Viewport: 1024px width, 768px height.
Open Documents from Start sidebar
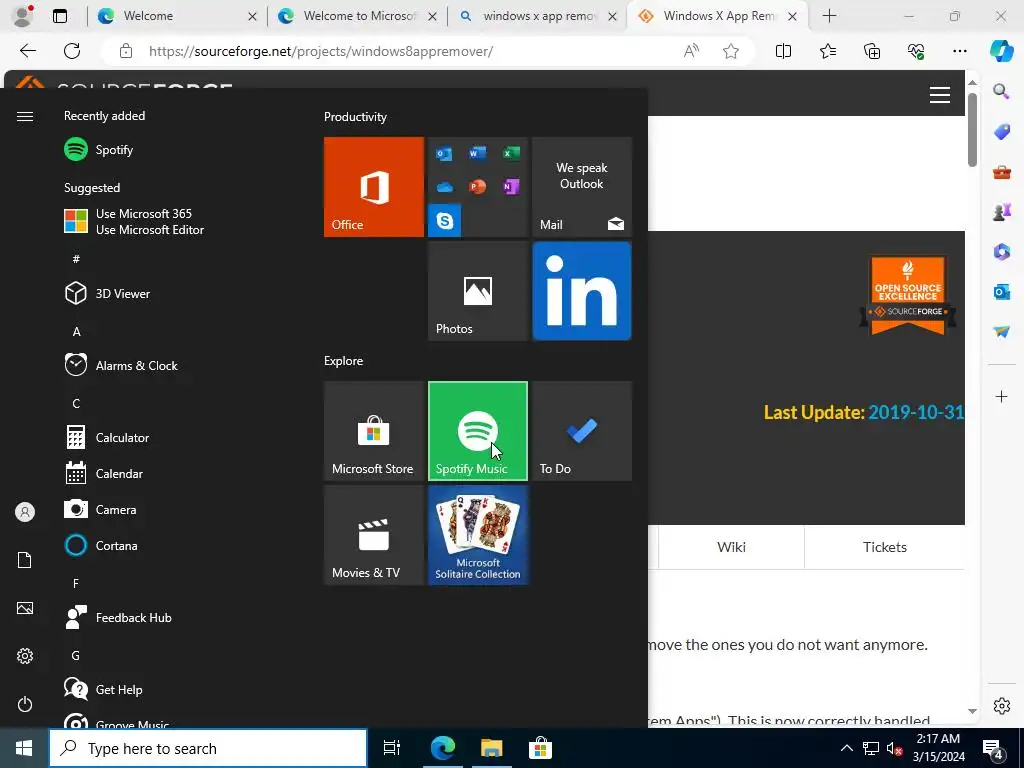[x=25, y=560]
